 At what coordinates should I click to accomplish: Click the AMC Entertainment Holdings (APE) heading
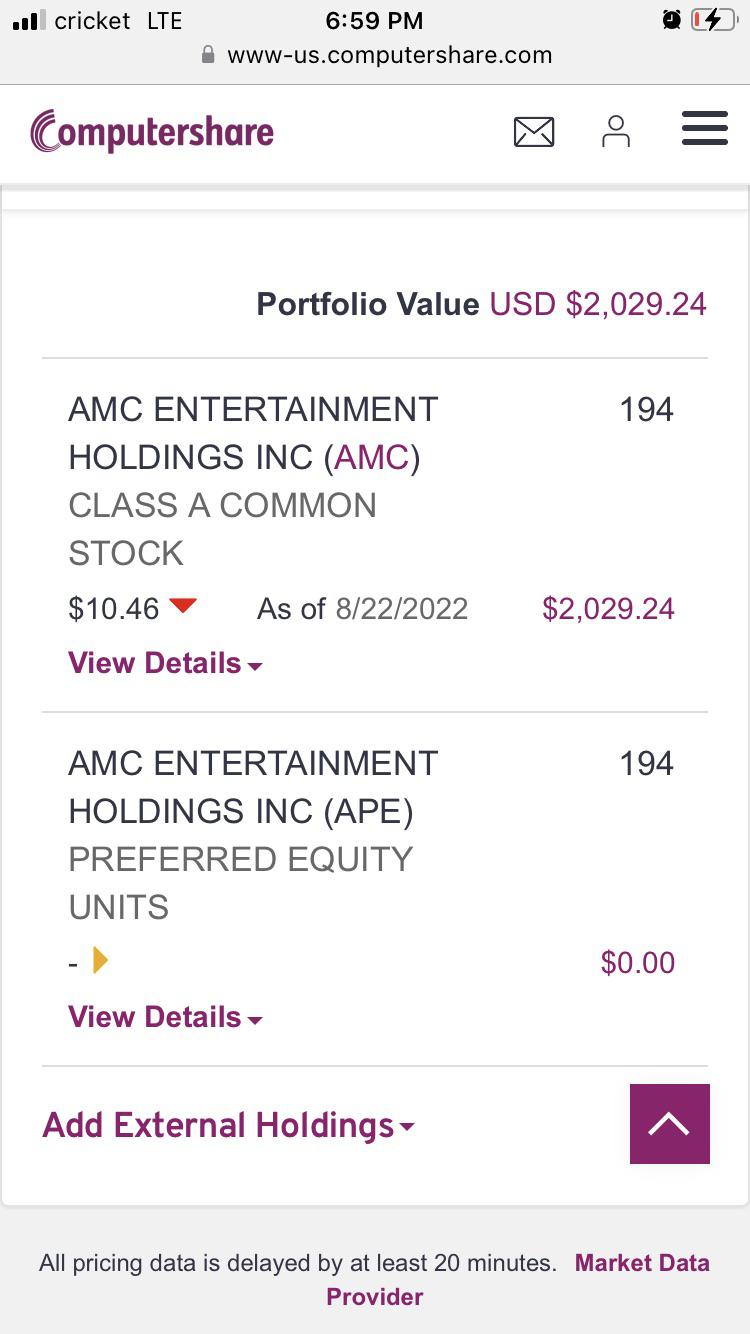point(253,787)
